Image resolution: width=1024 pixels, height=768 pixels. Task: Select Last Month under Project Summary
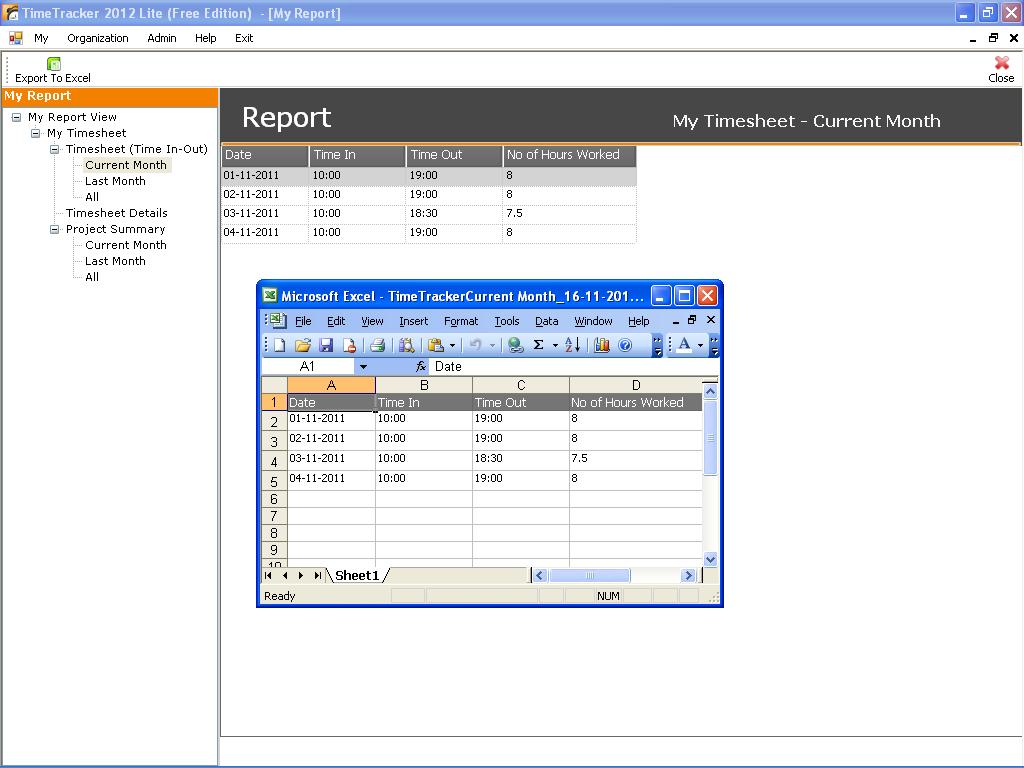click(116, 261)
